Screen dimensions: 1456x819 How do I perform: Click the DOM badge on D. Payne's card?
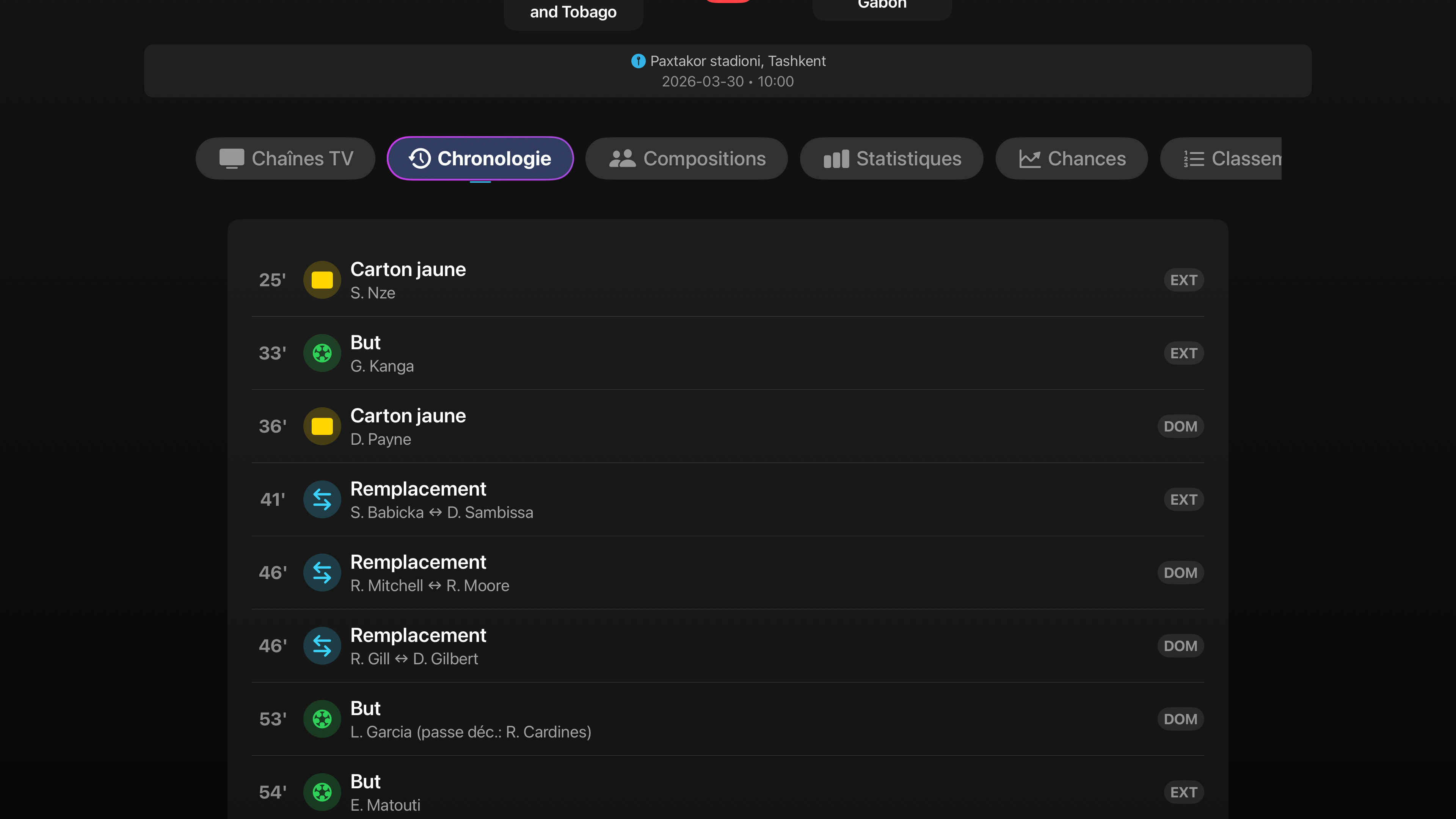(1180, 426)
